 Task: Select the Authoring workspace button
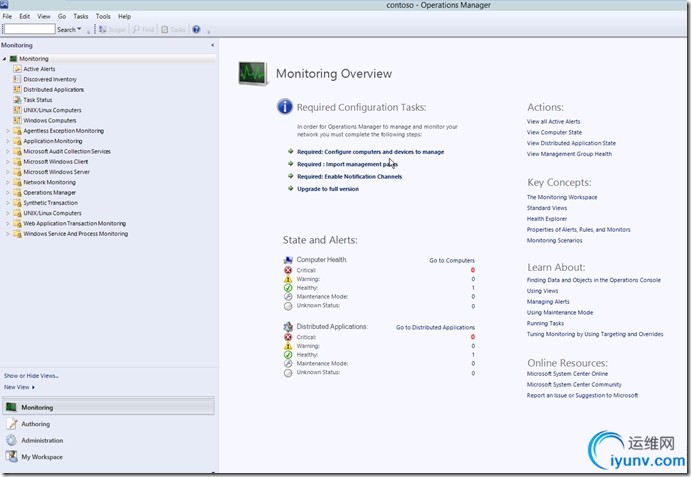[x=108, y=424]
